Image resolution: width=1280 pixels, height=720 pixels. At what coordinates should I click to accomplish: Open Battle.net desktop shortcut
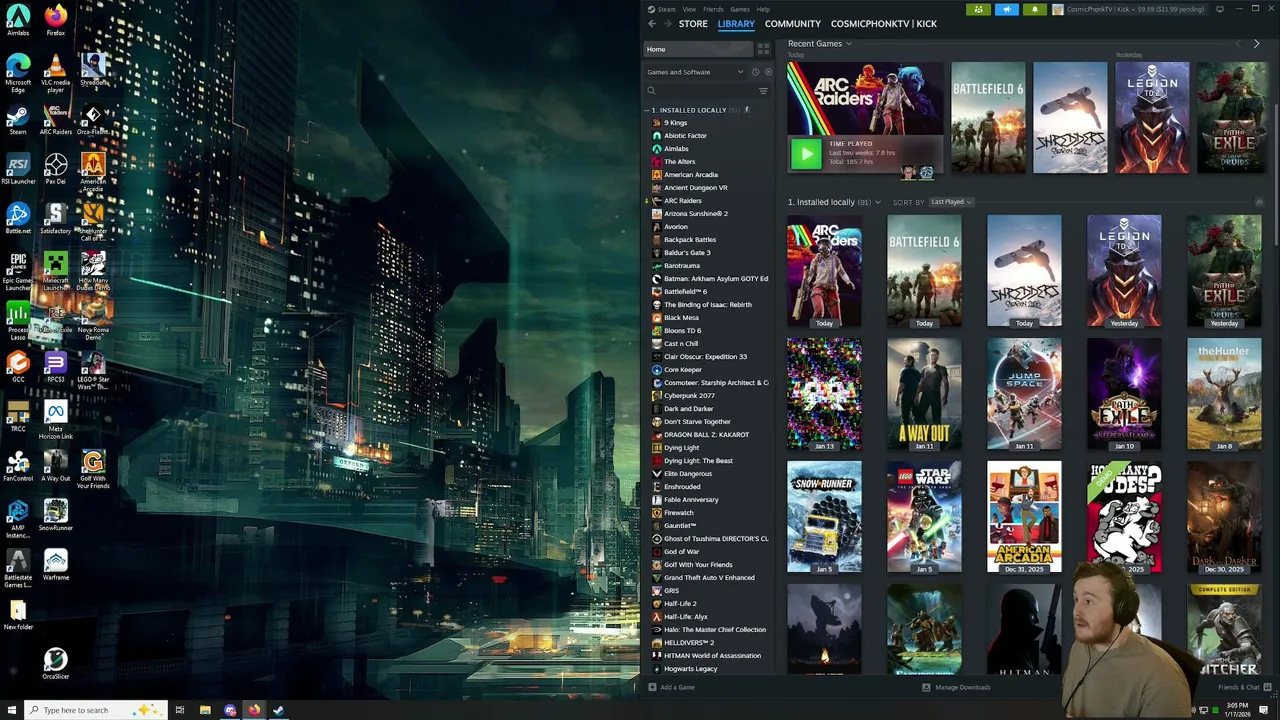18,218
